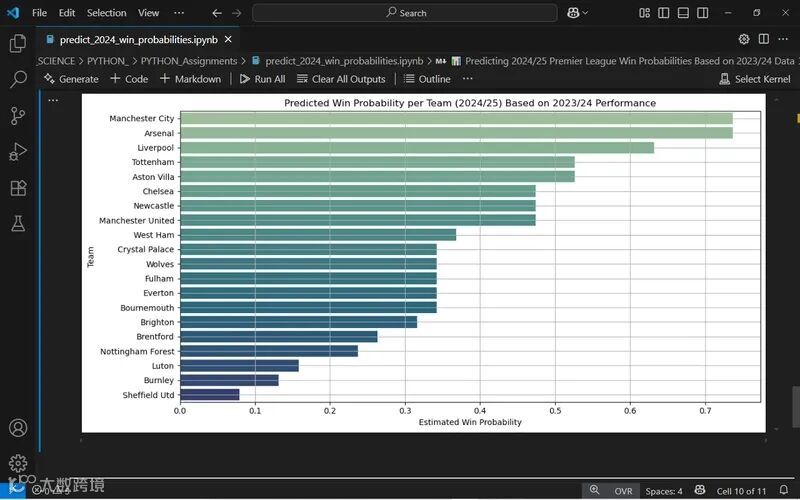Click Select Kernel button
Screen dimensions: 800x500
point(755,79)
